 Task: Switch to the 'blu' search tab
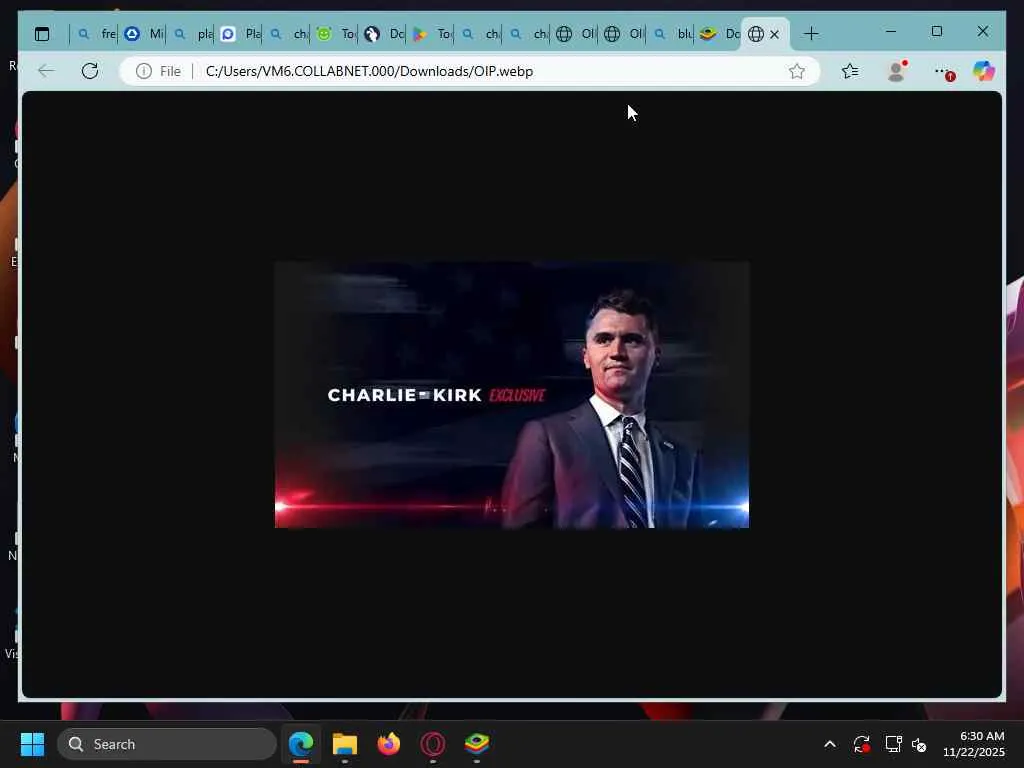pyautogui.click(x=672, y=34)
